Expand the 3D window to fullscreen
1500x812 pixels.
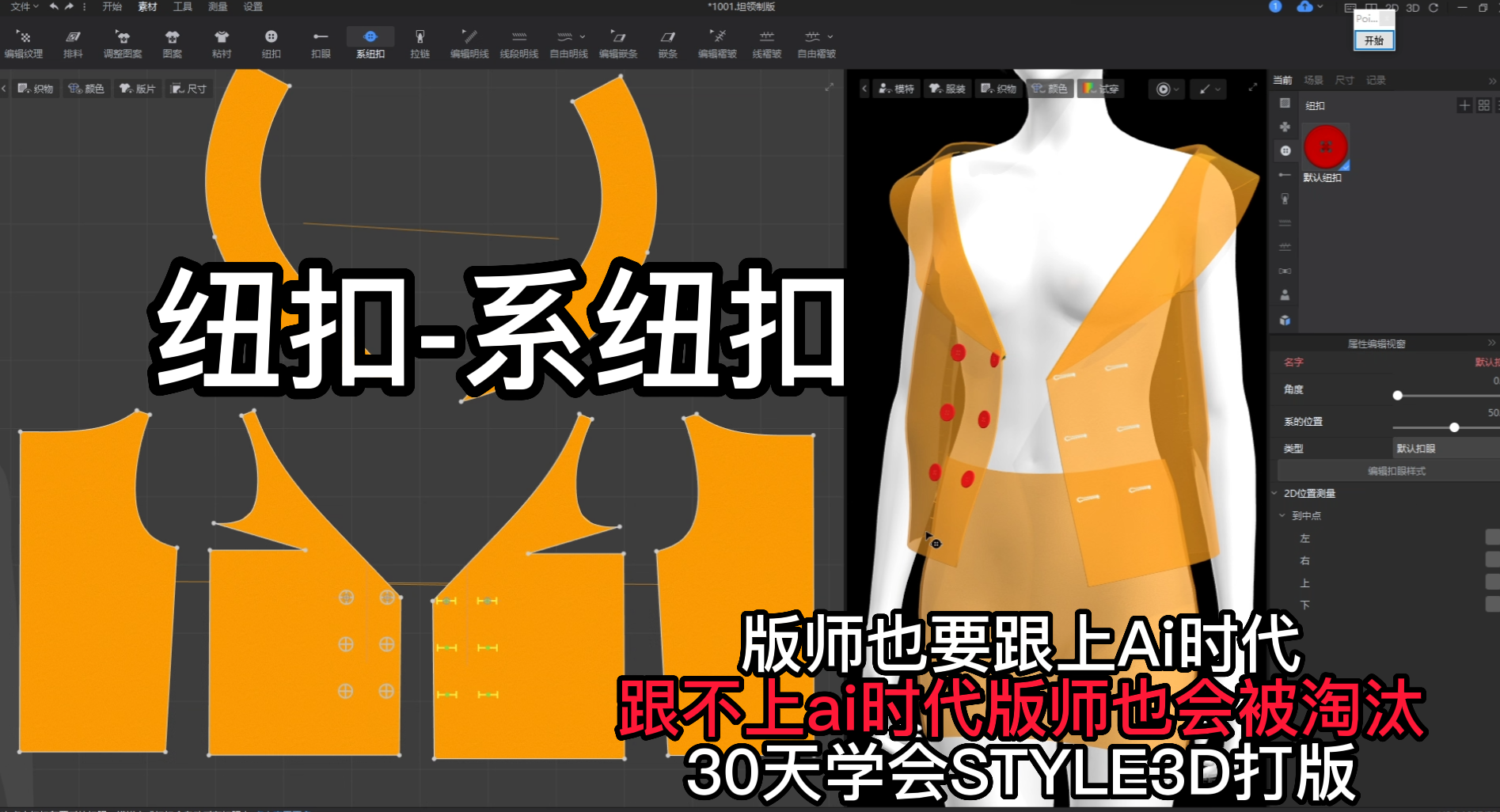[x=1252, y=87]
